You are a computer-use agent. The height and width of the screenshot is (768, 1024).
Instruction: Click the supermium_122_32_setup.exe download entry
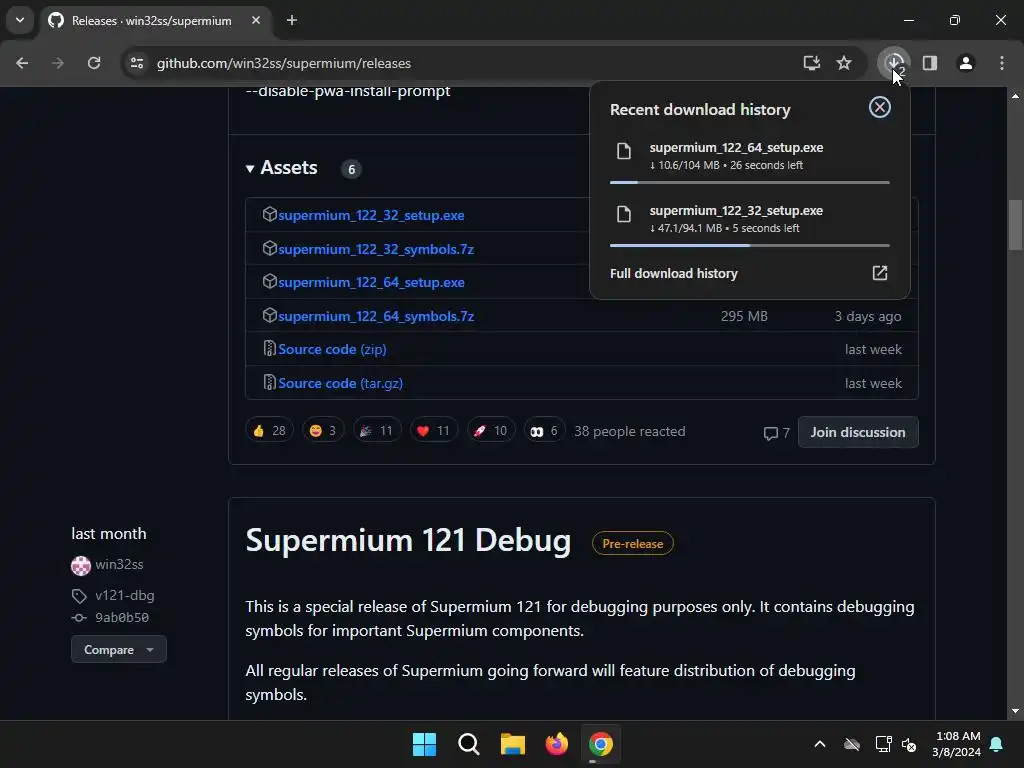coord(749,219)
